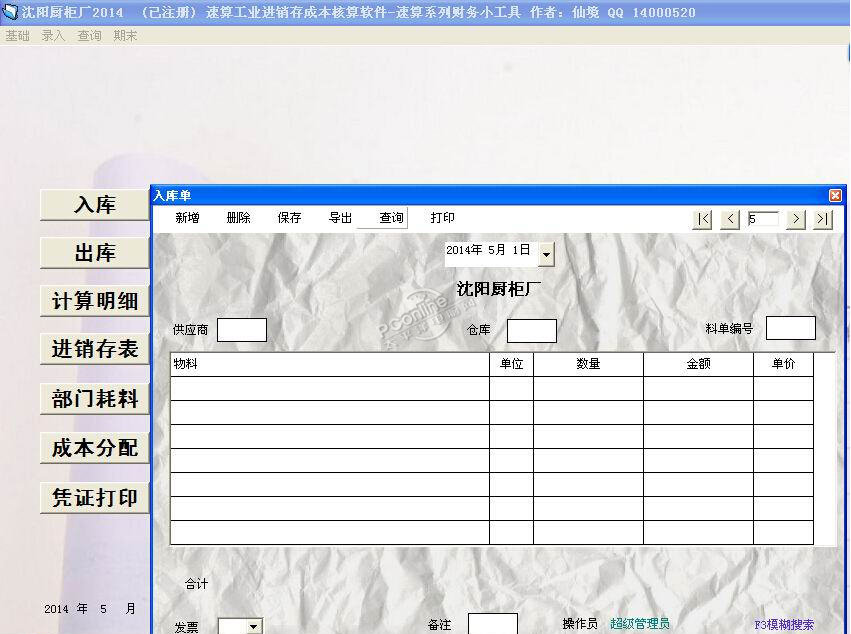Click 删除 in the toolbar

tap(238, 218)
